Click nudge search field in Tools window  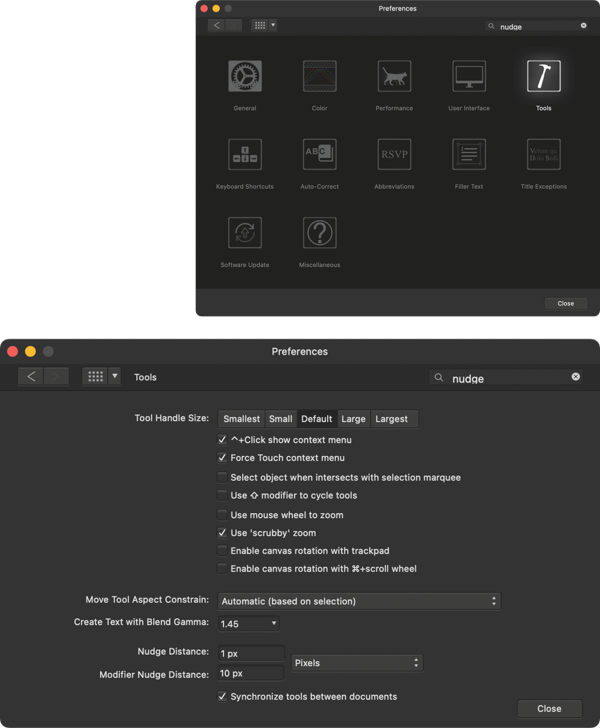click(x=506, y=377)
